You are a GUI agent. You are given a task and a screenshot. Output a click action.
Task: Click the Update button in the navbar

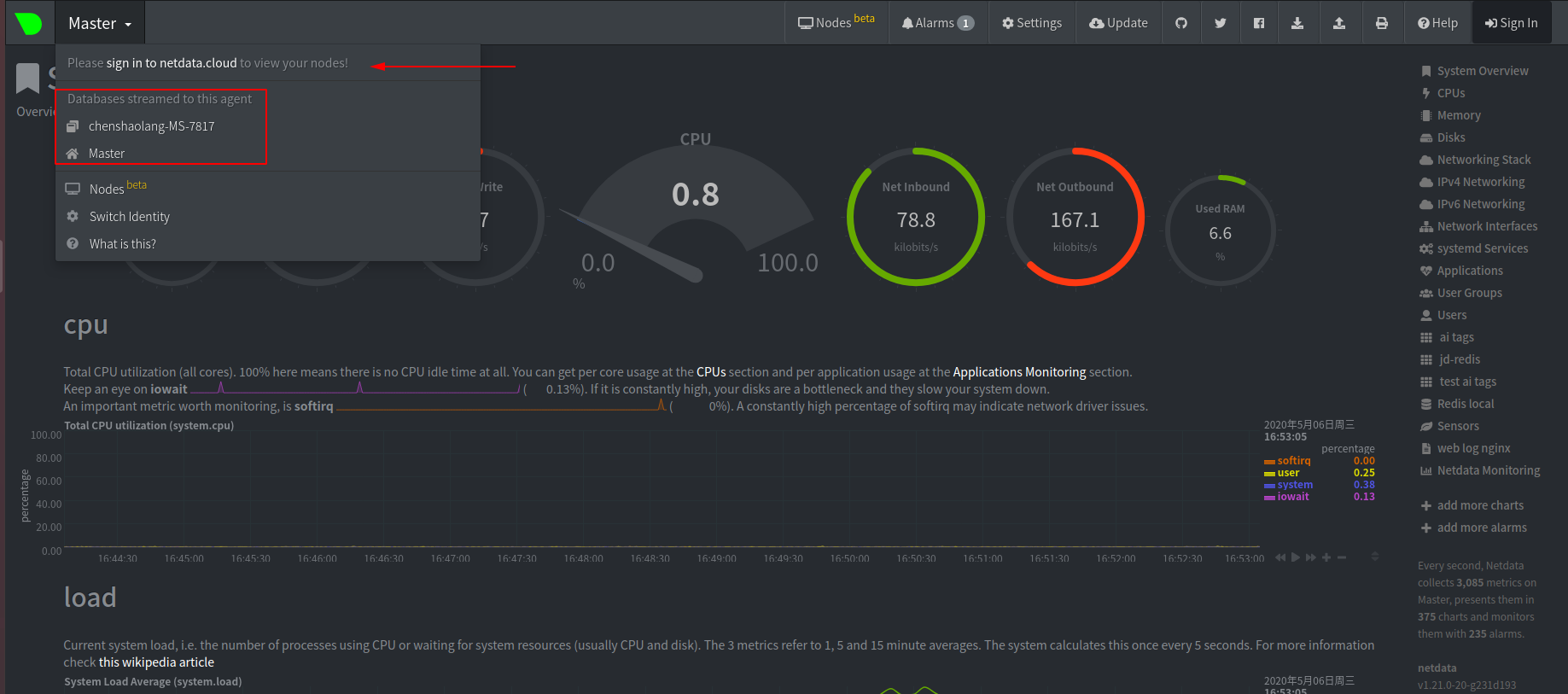click(x=1118, y=23)
